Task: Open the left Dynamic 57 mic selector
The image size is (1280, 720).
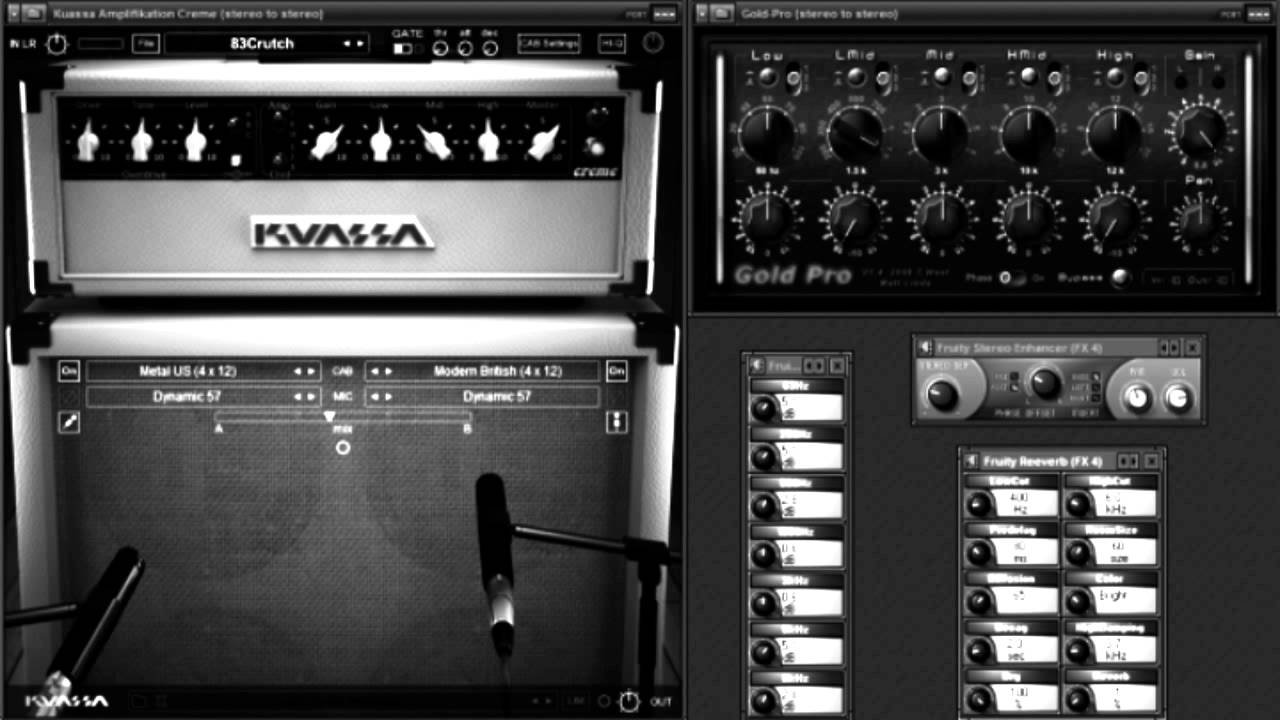Action: (204, 397)
